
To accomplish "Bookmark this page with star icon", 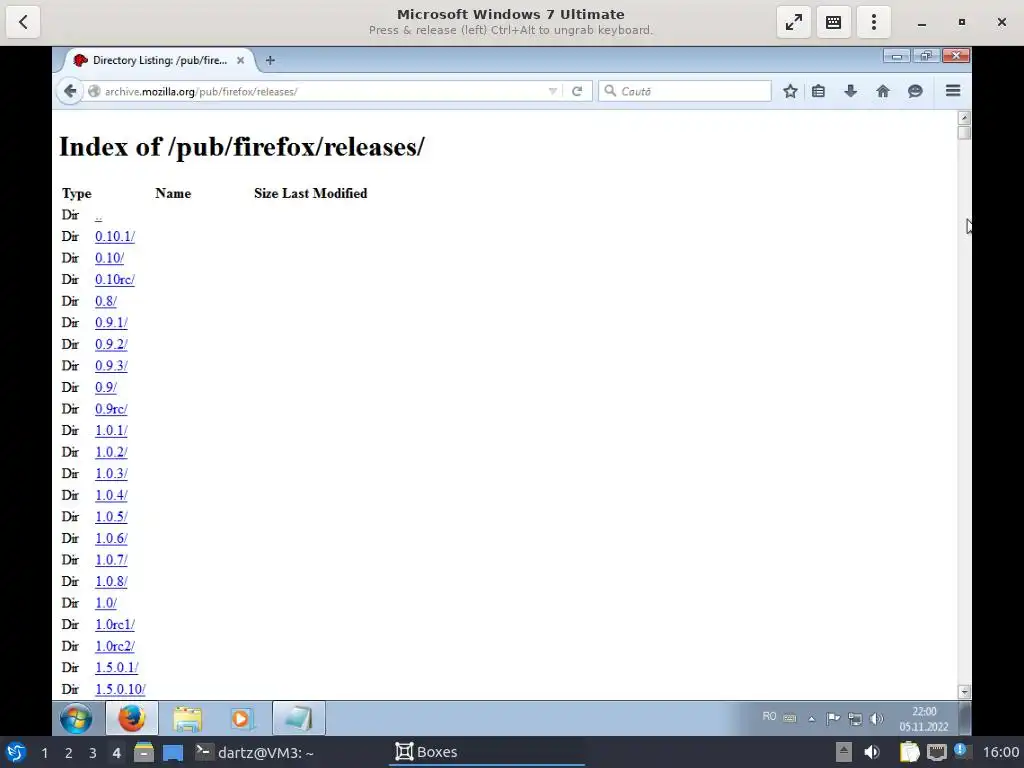I will tap(790, 91).
